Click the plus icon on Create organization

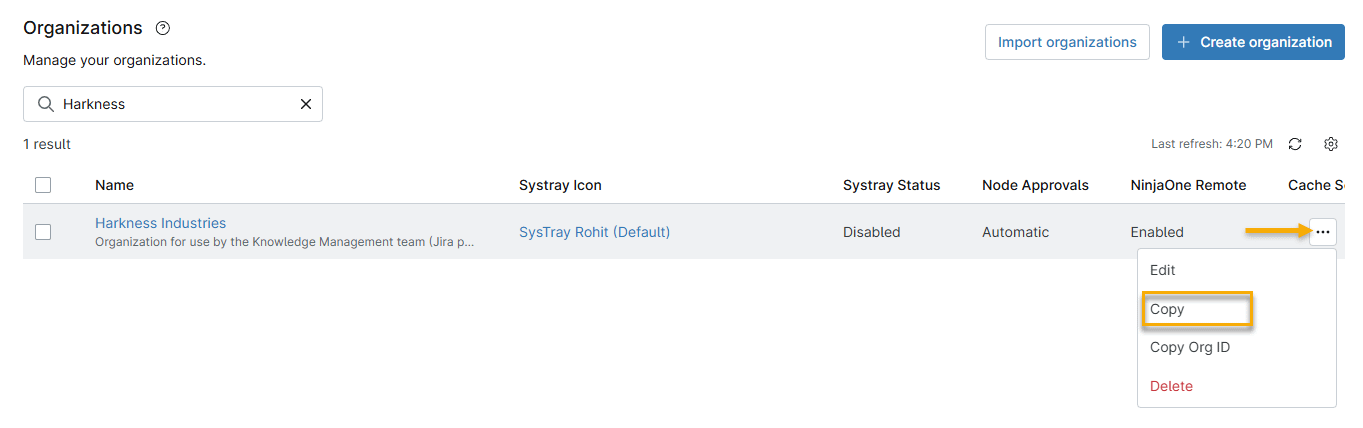[1184, 42]
